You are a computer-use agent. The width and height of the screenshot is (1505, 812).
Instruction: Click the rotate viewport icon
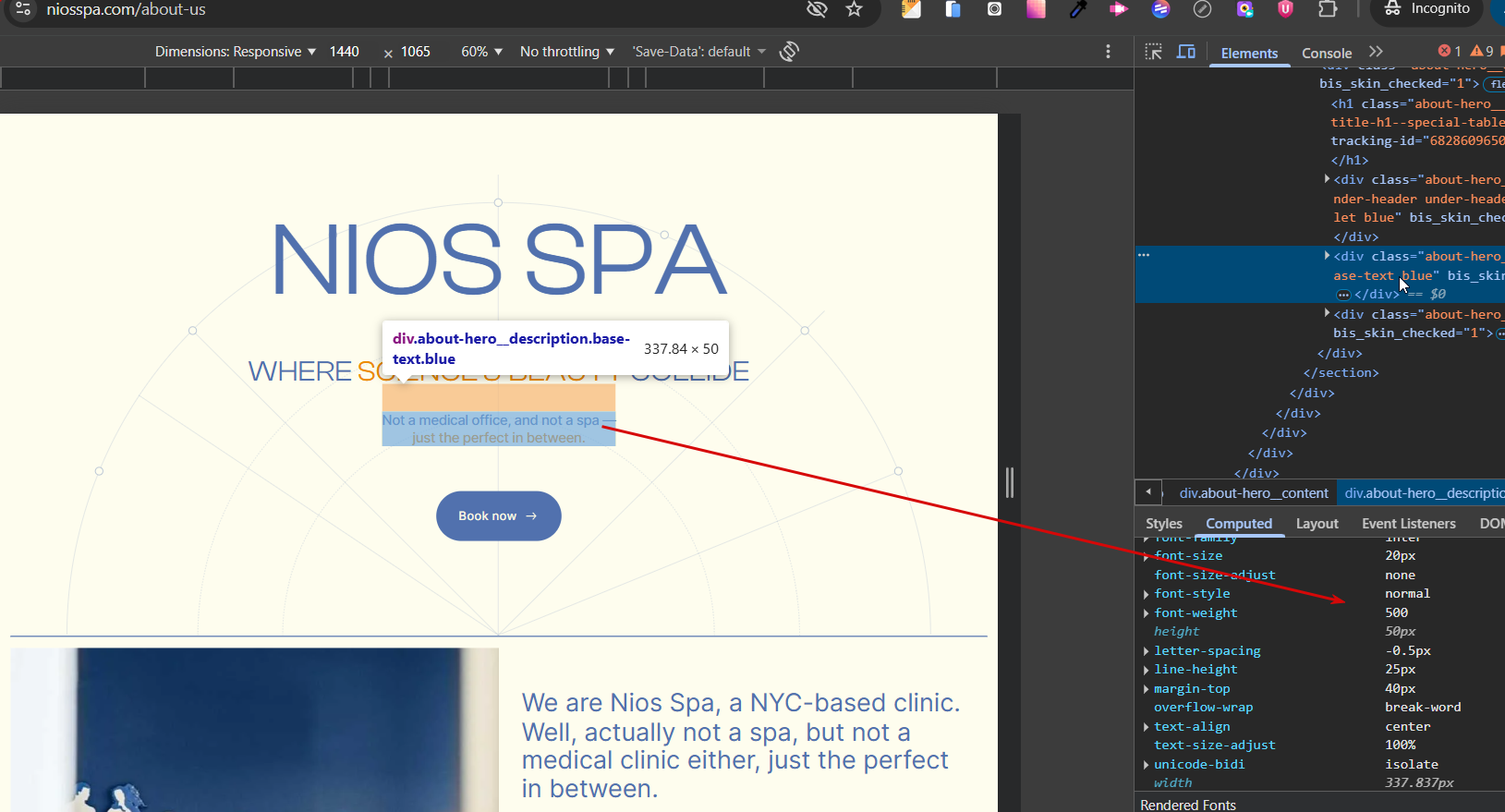[x=789, y=52]
